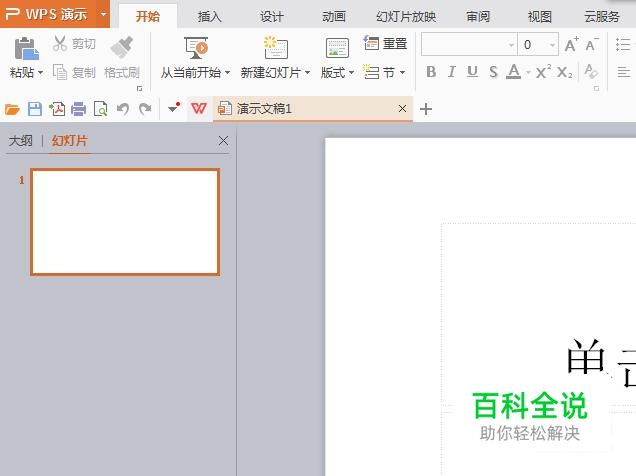Open the quick access customize dropdown
This screenshot has height=476, width=636.
click(x=174, y=108)
